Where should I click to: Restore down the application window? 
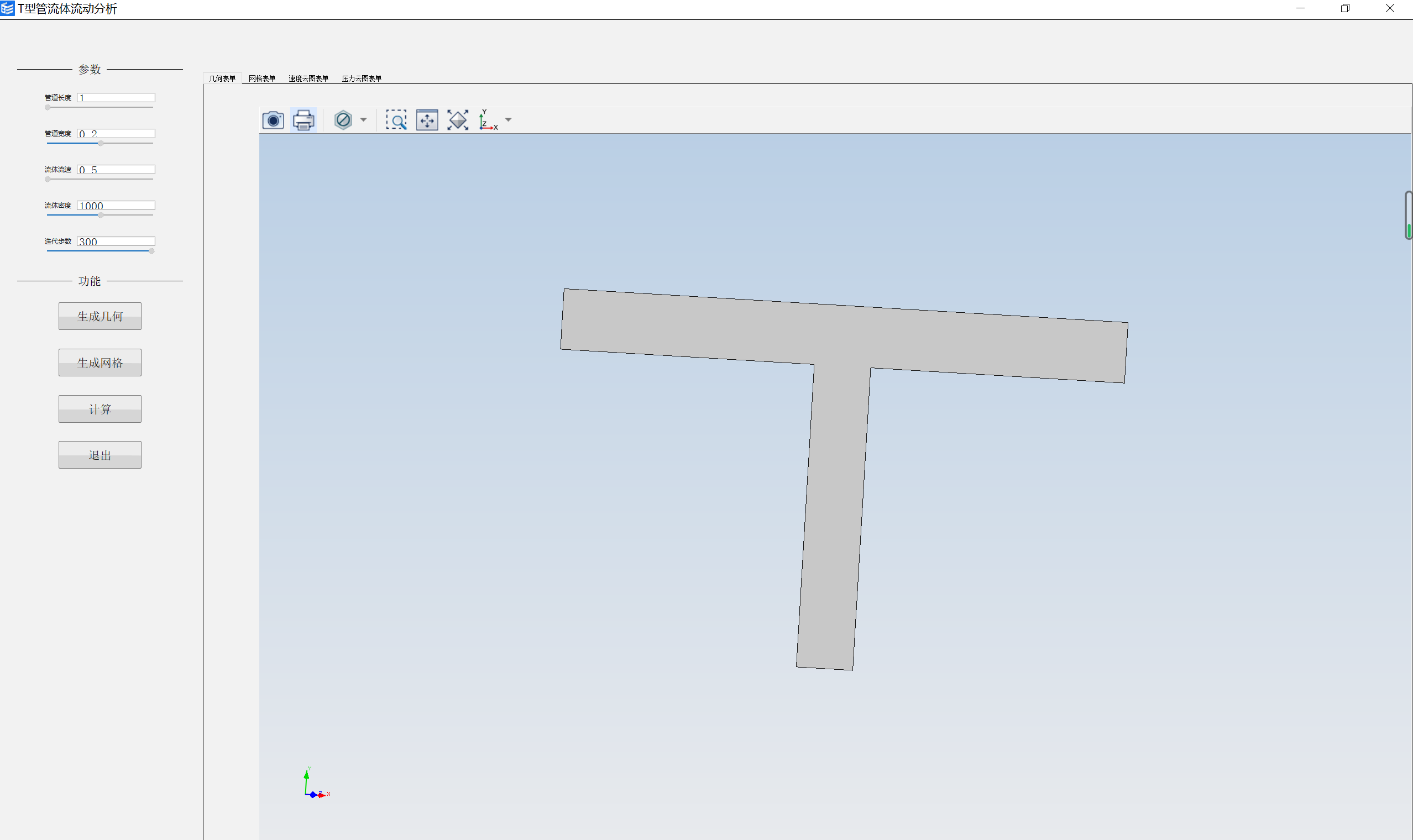pos(1345,8)
